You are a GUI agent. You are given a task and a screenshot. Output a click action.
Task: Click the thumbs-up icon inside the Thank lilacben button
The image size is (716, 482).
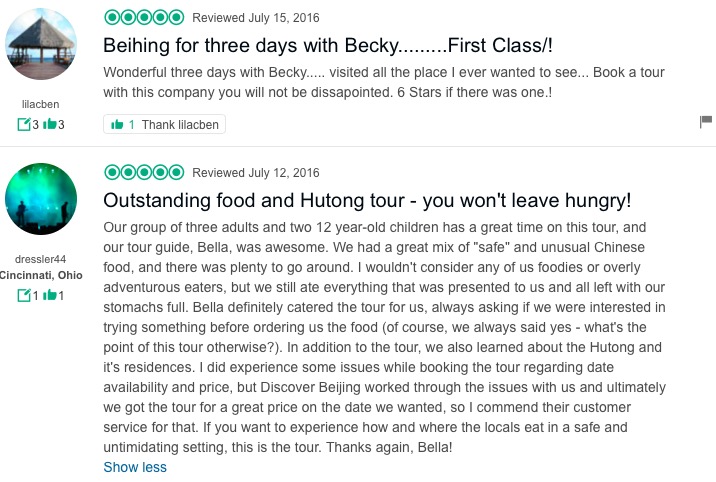pos(117,124)
